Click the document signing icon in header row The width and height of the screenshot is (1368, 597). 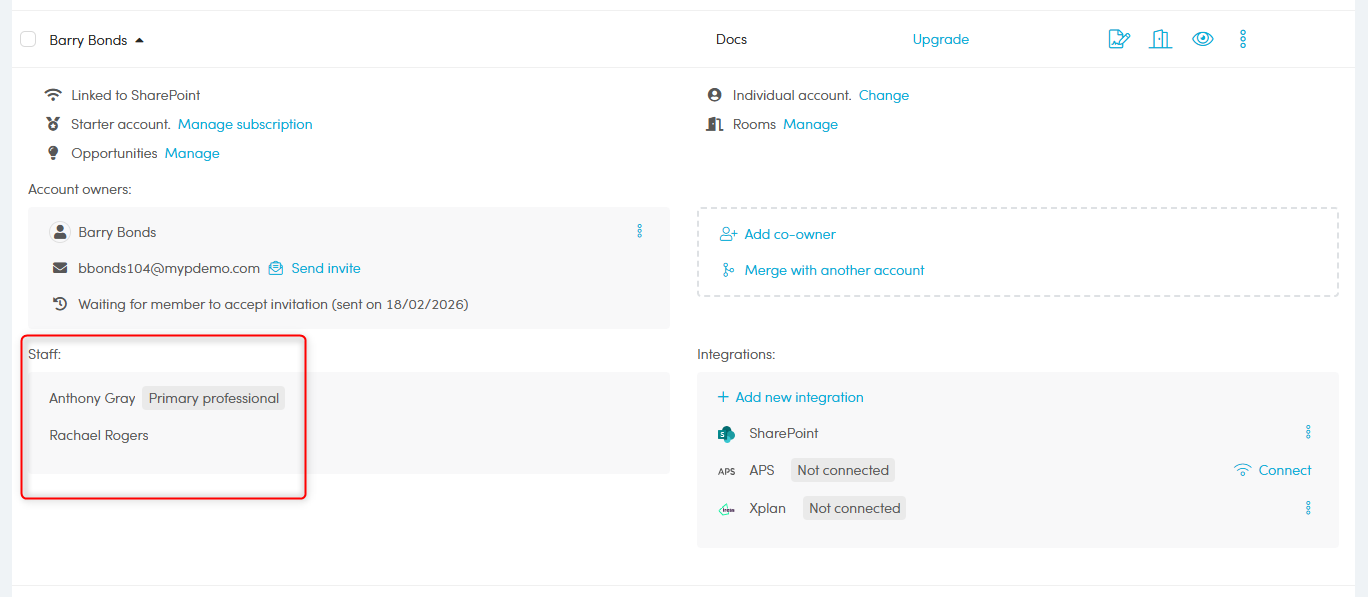click(x=1119, y=40)
